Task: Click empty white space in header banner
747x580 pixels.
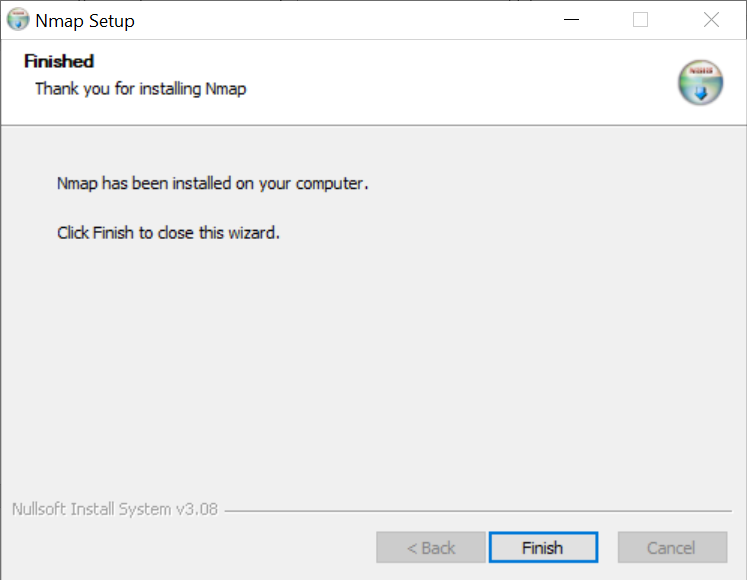Action: (450, 80)
